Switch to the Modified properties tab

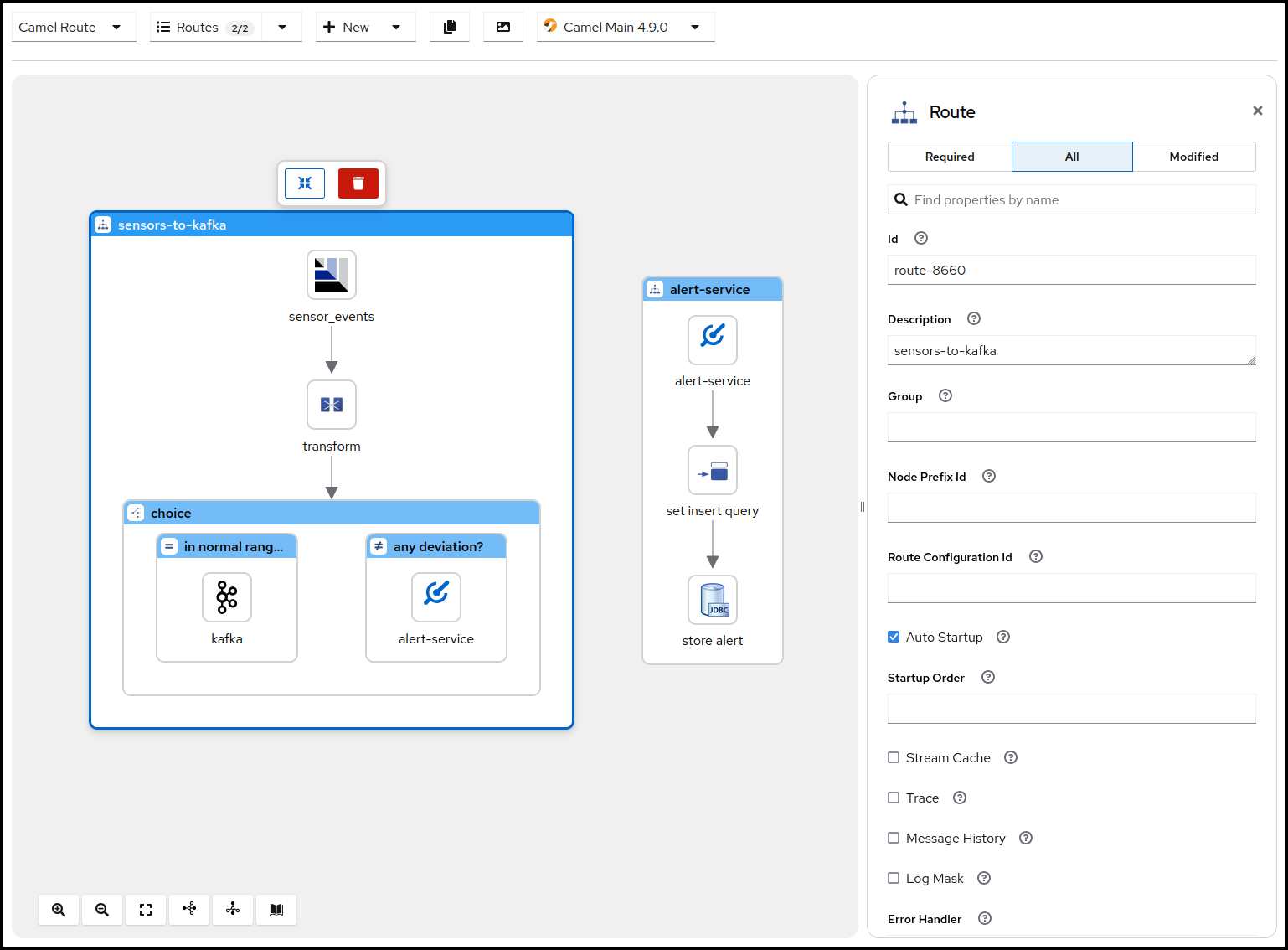(x=1193, y=157)
